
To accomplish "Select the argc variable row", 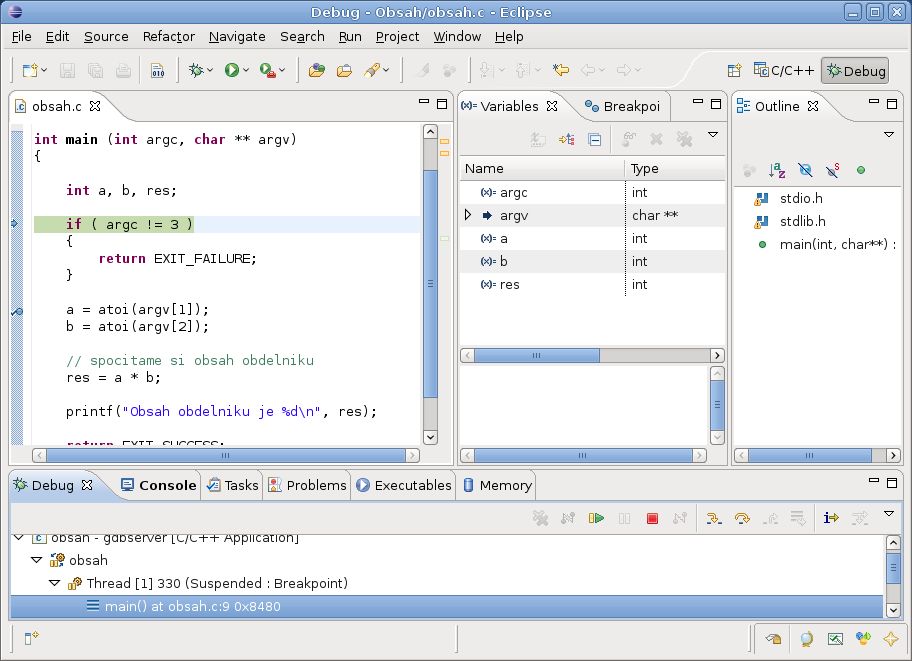I will click(x=593, y=193).
